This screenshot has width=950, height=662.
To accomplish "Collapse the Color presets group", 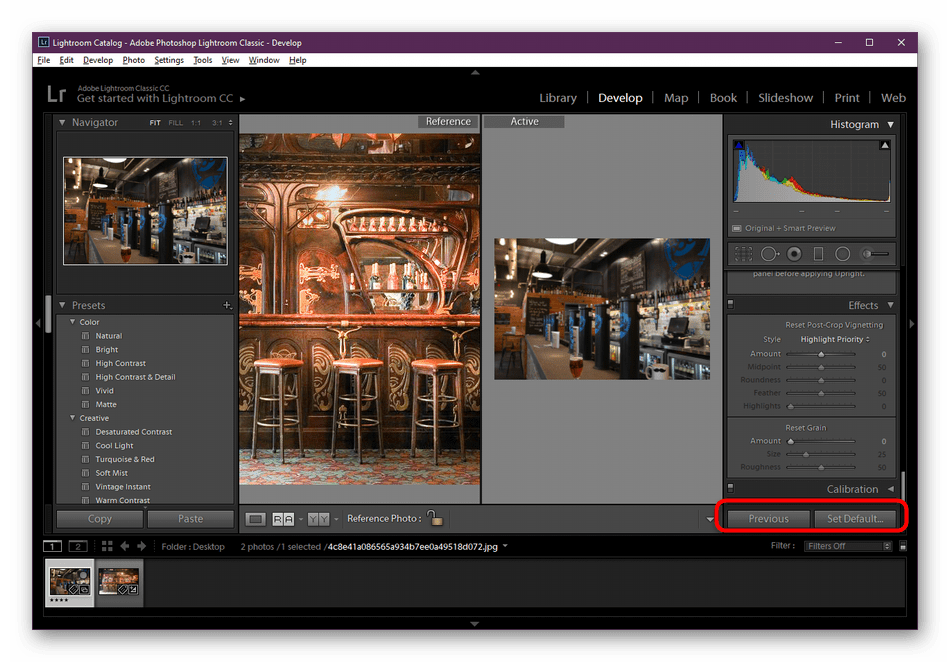I will pyautogui.click(x=73, y=322).
